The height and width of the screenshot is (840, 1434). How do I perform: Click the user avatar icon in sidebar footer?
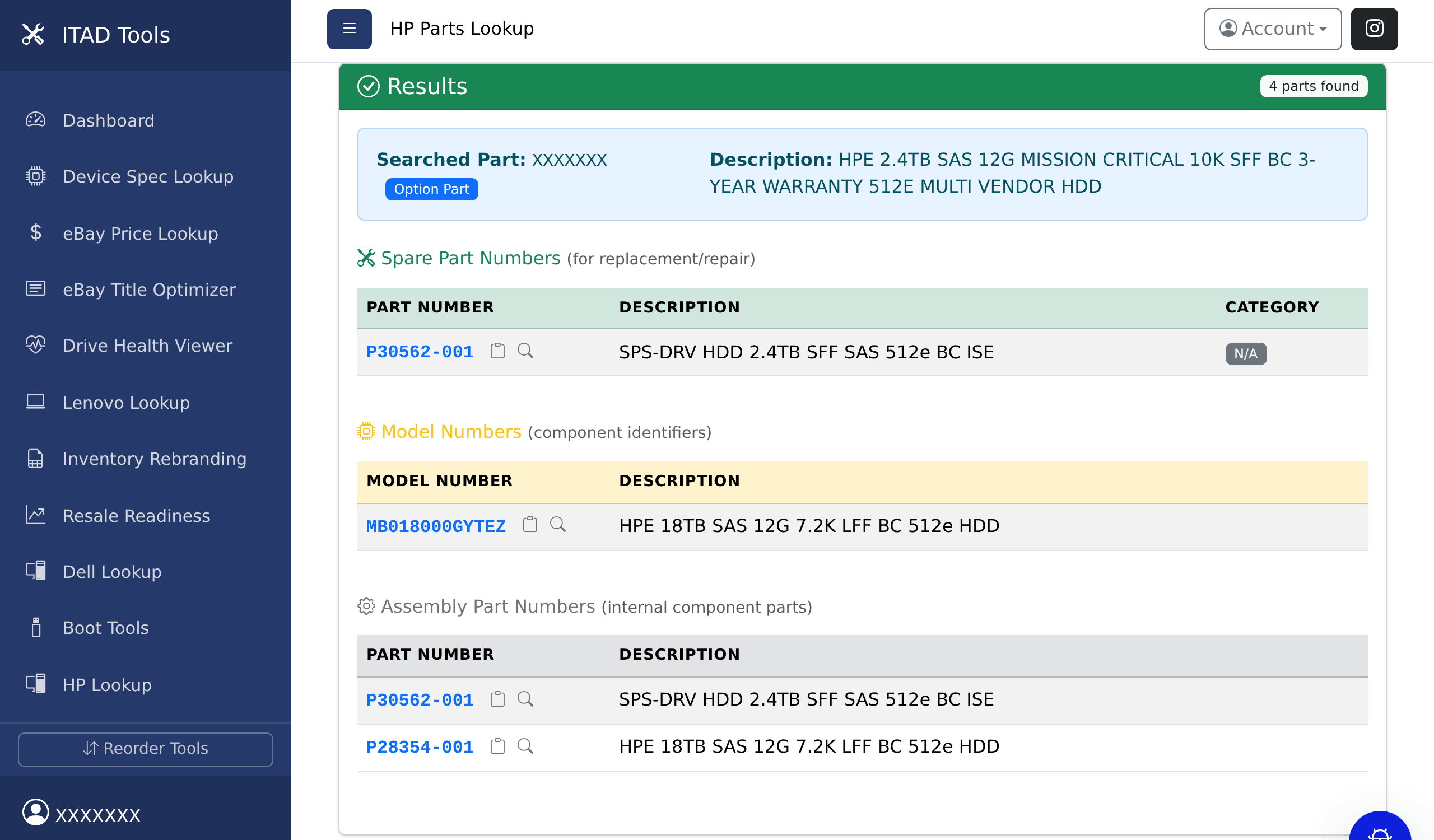coord(35,812)
